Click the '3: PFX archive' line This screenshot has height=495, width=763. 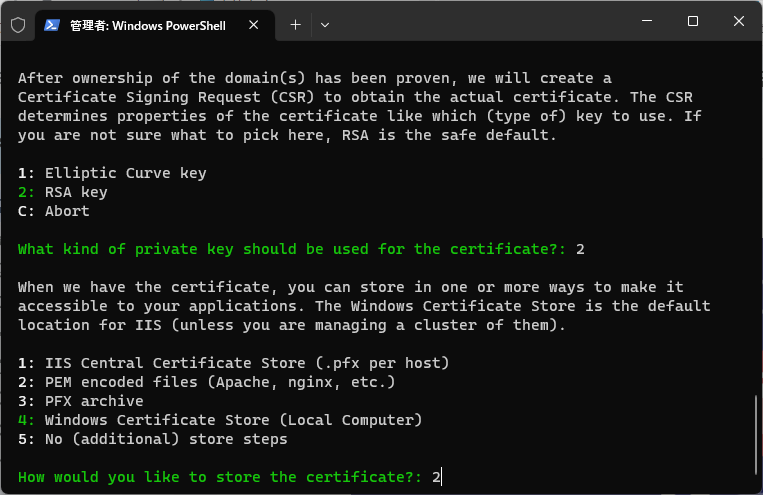81,401
